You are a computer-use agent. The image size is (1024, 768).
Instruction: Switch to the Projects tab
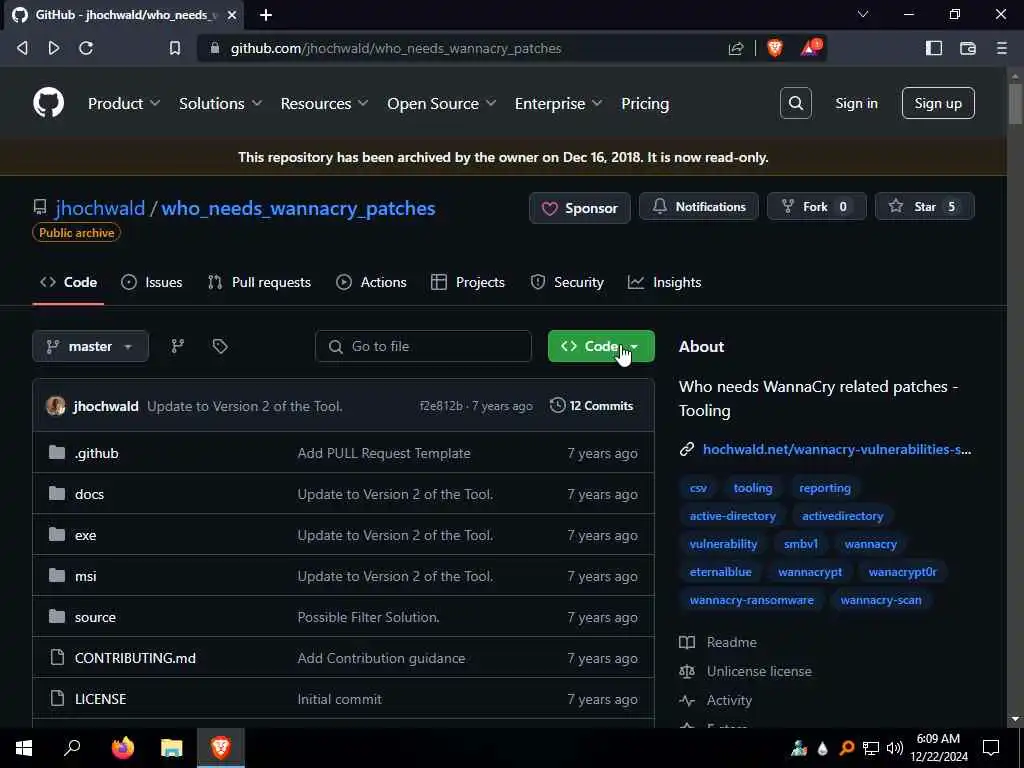[x=468, y=282]
